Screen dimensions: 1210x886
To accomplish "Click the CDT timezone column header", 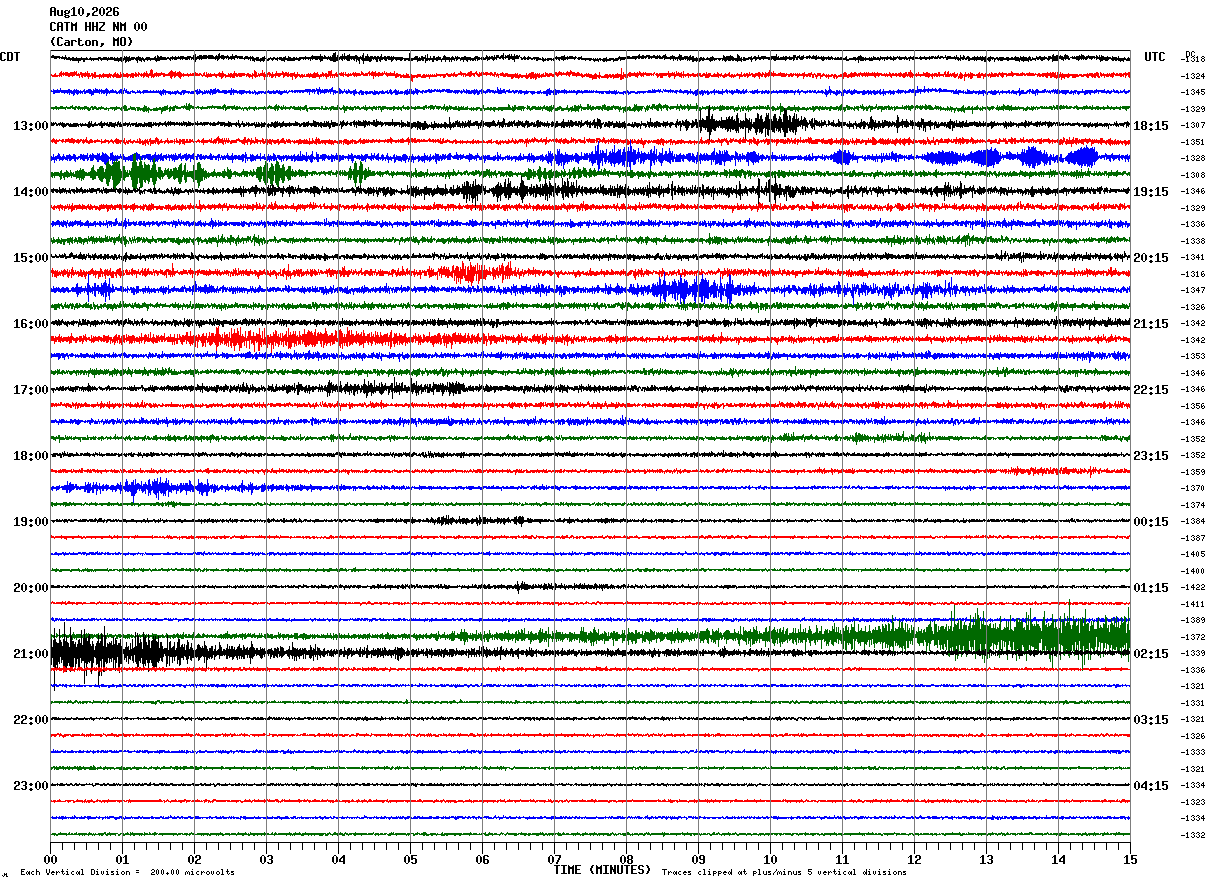I will [10, 57].
